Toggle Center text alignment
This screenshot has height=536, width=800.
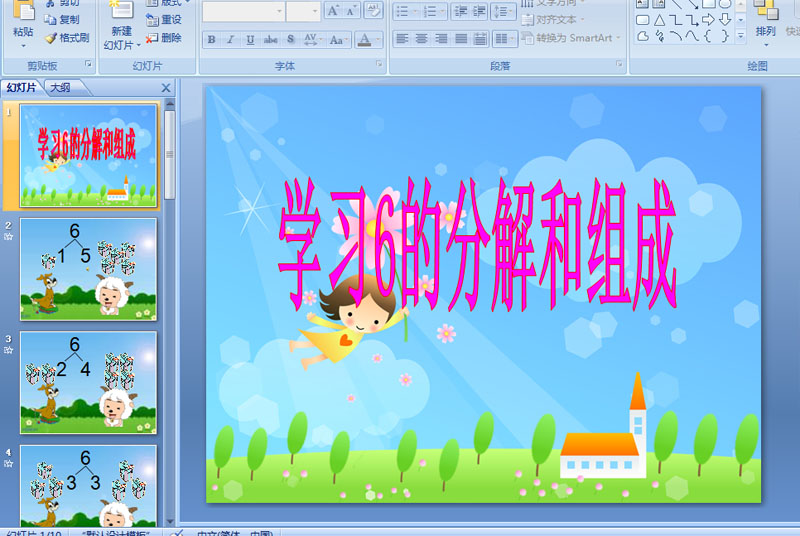click(x=421, y=39)
